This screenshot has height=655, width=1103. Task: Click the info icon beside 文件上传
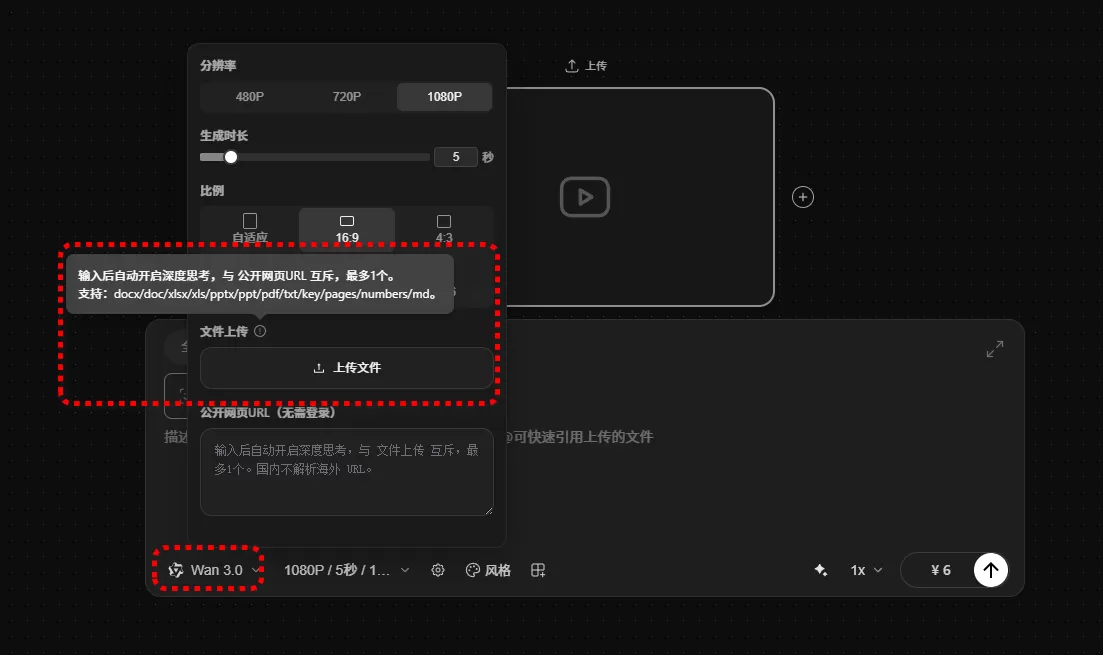(x=260, y=331)
